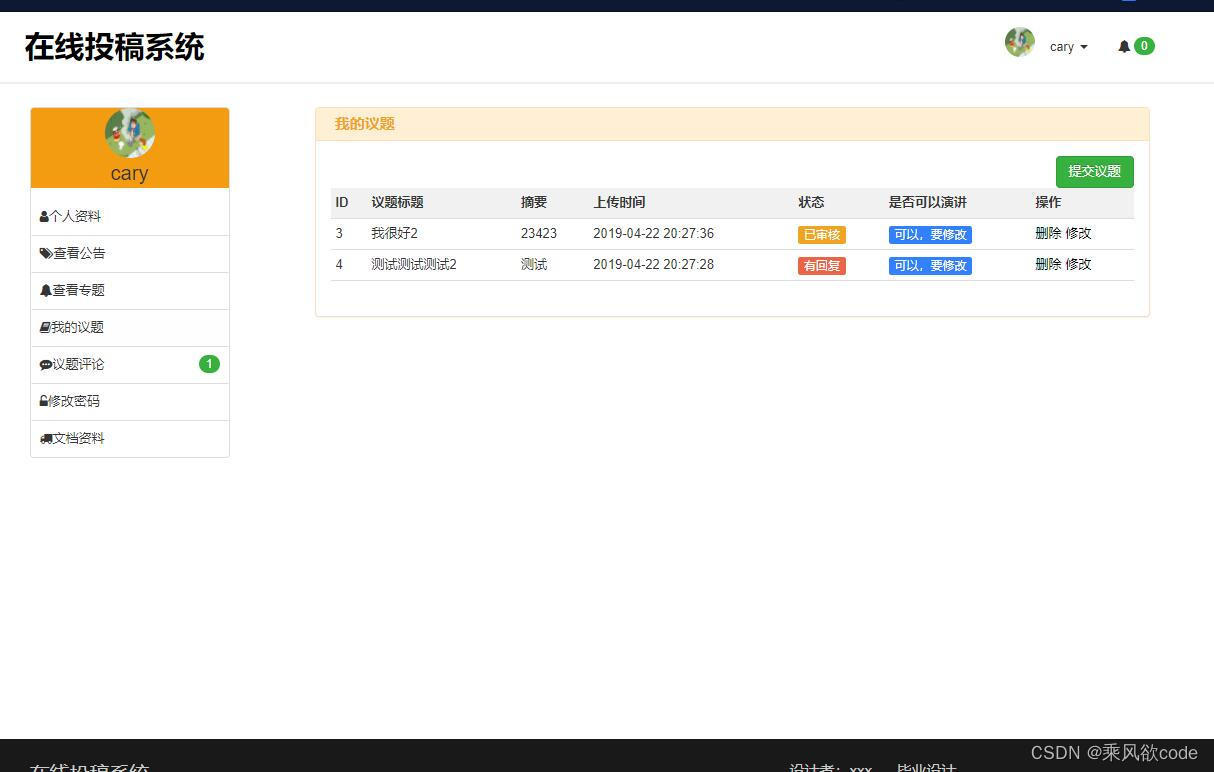
Task: Click the 摘要 column header
Action: pos(534,202)
